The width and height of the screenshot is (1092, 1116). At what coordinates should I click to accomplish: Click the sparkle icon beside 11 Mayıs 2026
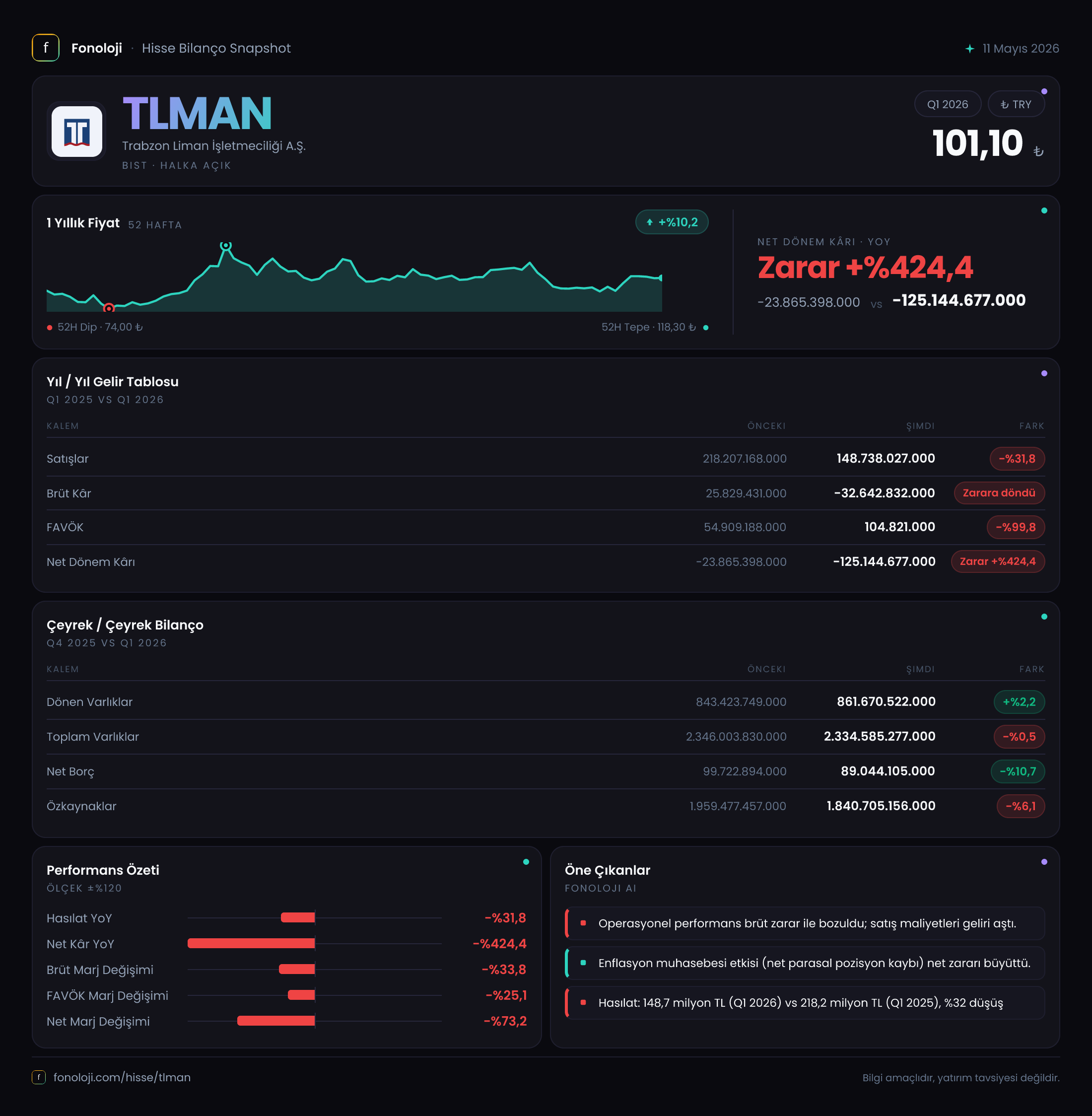(x=969, y=49)
